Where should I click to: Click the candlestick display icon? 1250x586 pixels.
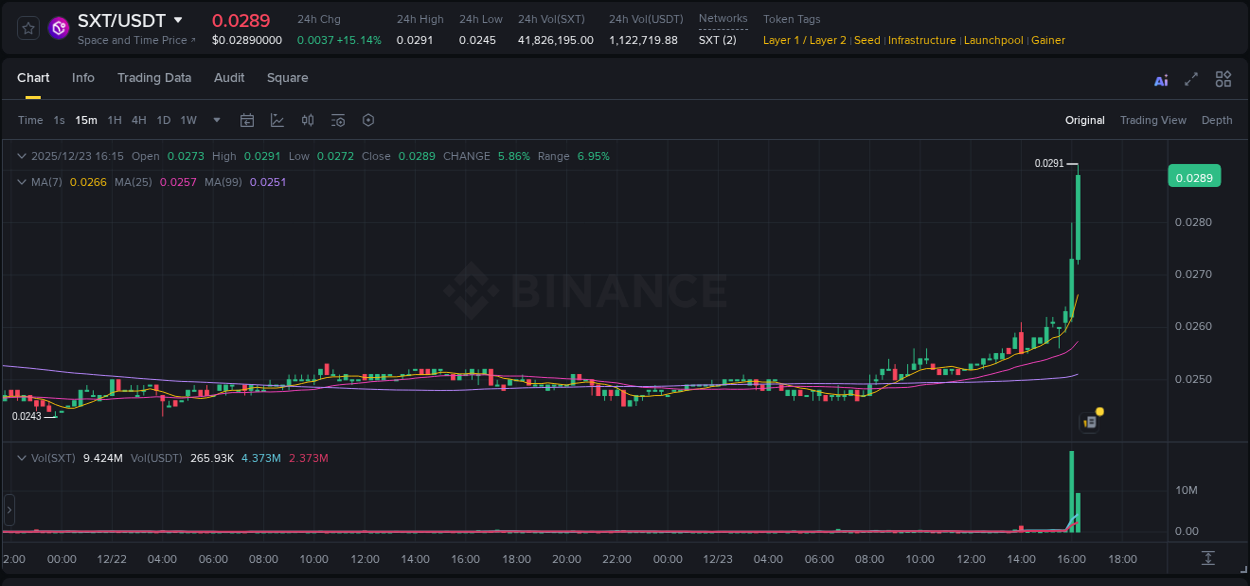pos(306,120)
